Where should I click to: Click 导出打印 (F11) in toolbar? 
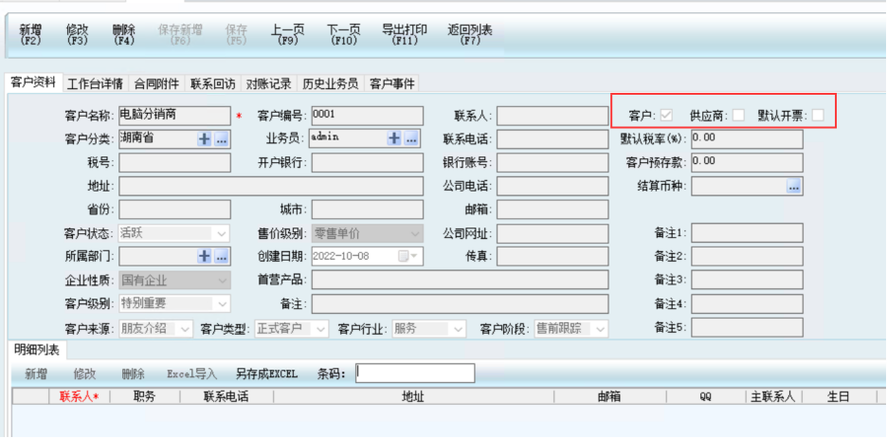tap(404, 35)
